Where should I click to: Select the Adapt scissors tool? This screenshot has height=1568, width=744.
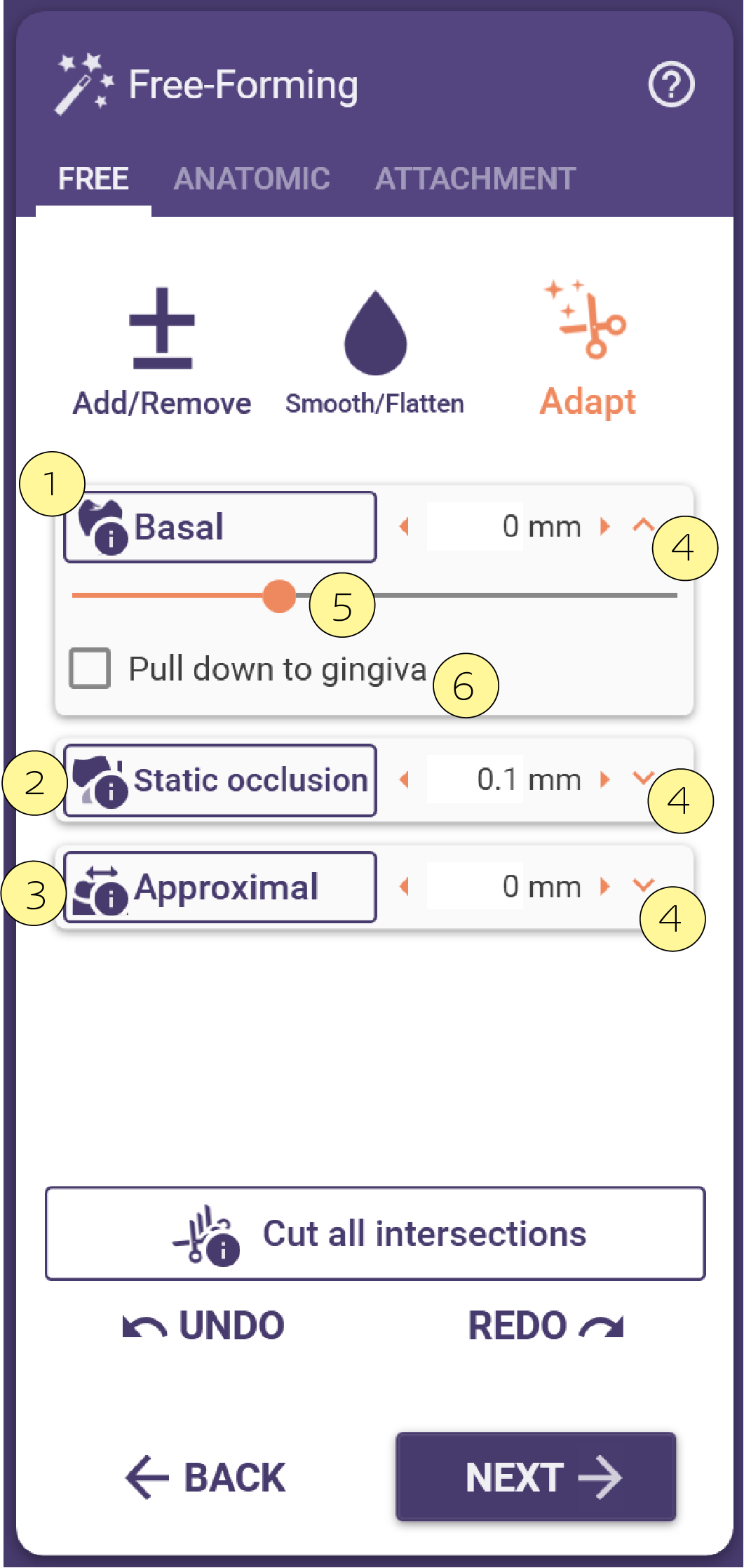(x=587, y=320)
